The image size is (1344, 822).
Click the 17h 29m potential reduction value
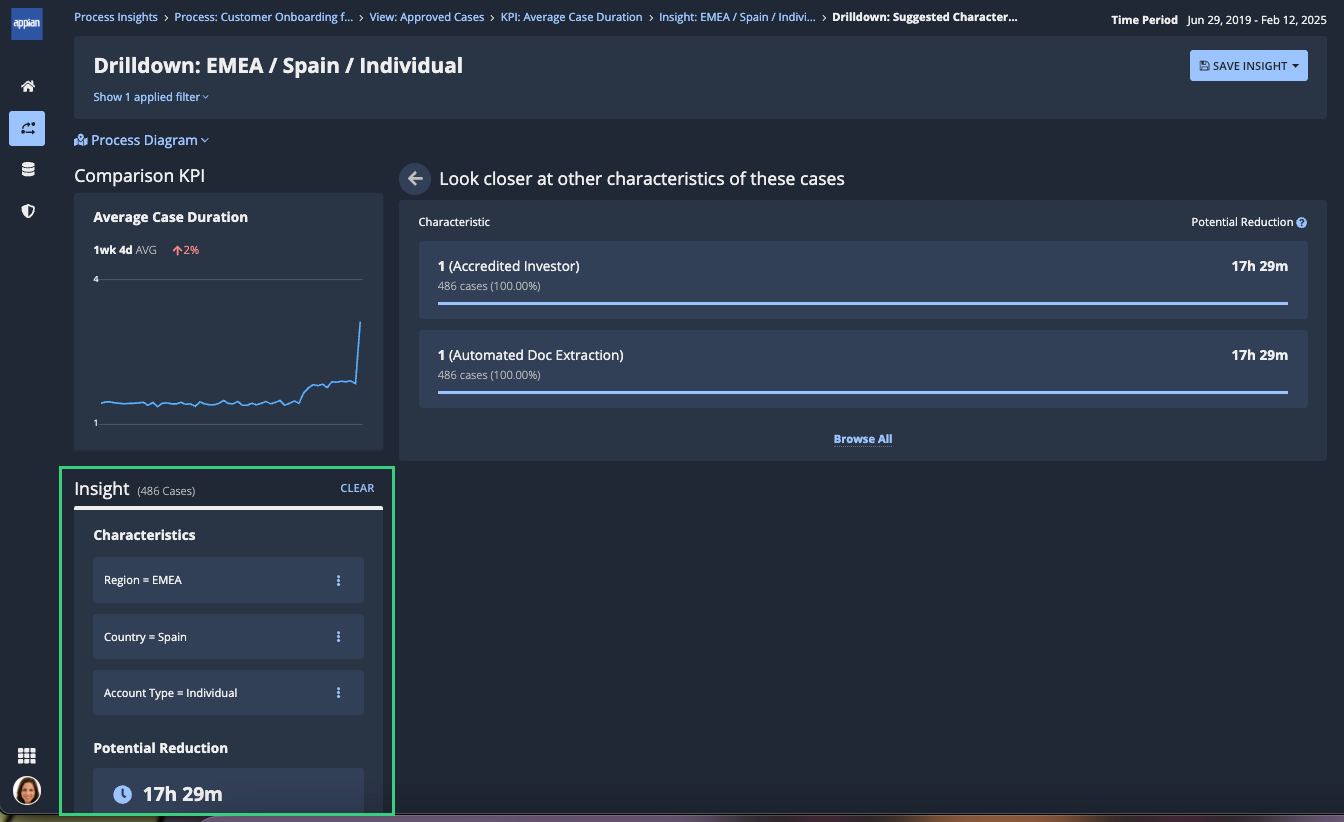tap(182, 795)
